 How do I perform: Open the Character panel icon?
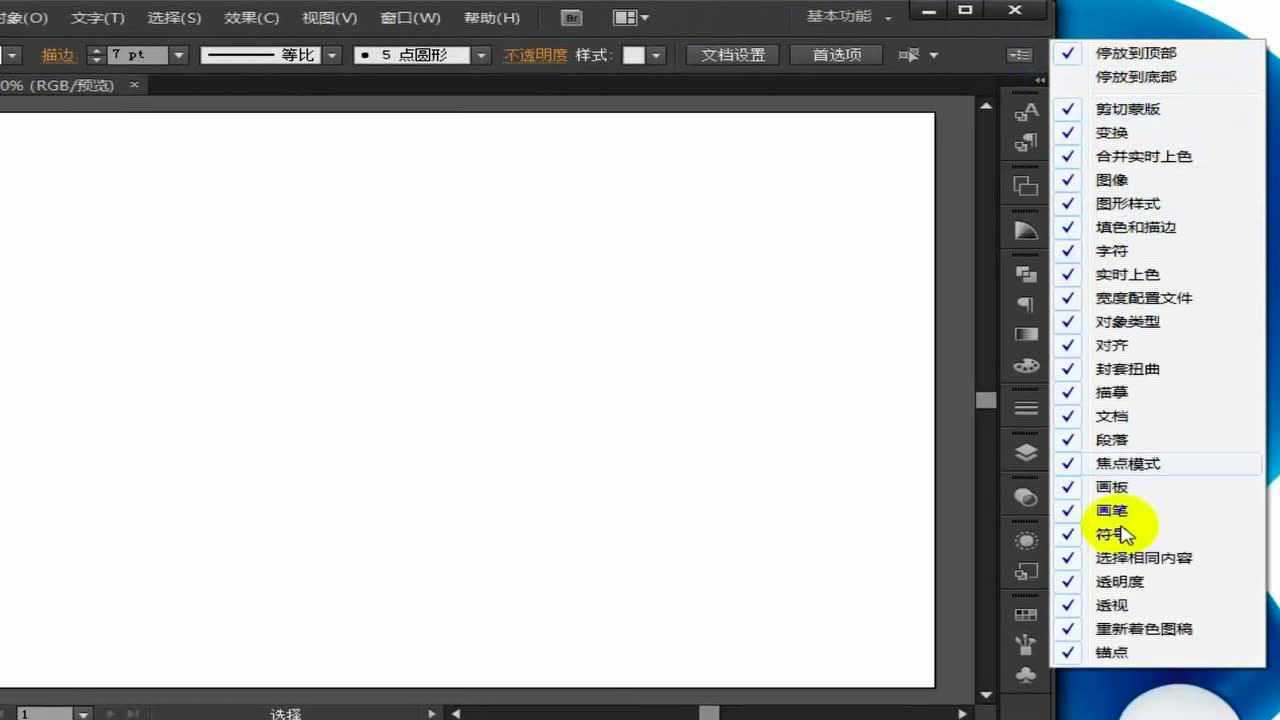[x=1026, y=111]
